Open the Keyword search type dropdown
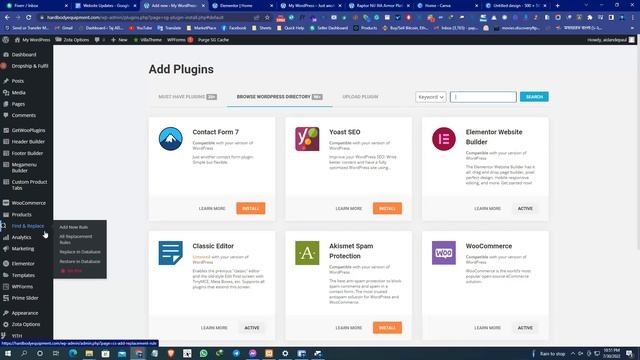 click(431, 97)
